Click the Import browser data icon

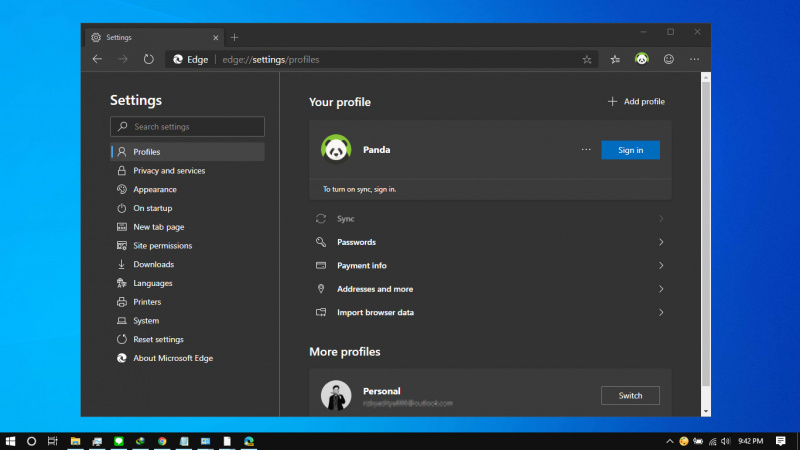(321, 312)
